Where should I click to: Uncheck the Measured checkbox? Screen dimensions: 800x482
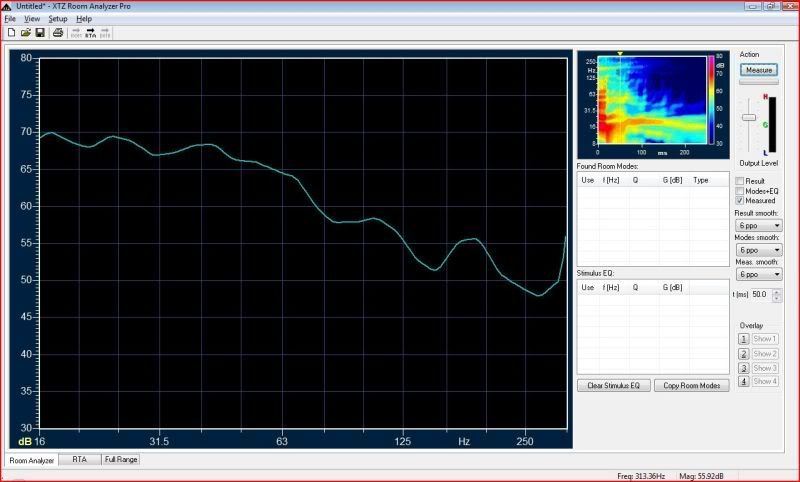click(x=740, y=201)
